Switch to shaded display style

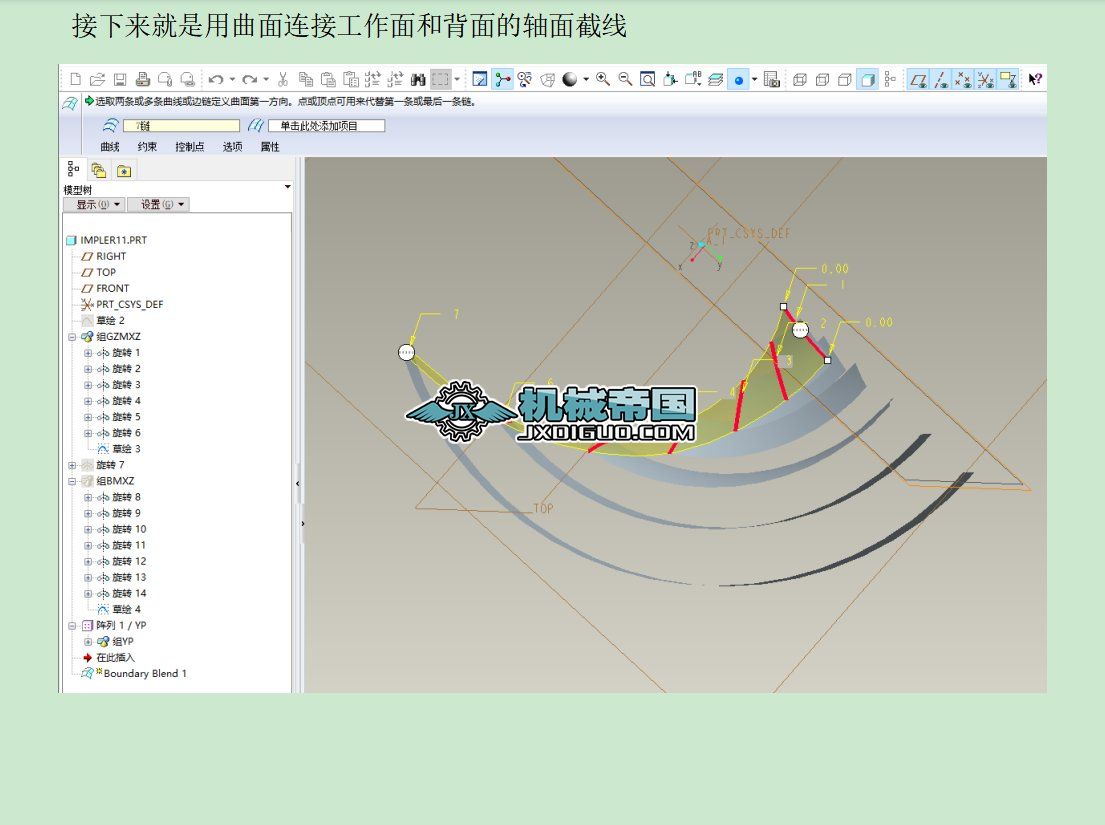click(x=868, y=80)
